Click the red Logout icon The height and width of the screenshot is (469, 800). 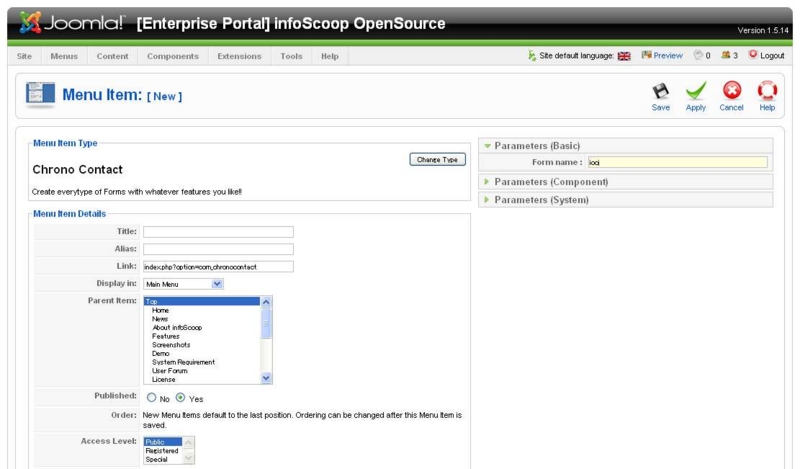753,54
